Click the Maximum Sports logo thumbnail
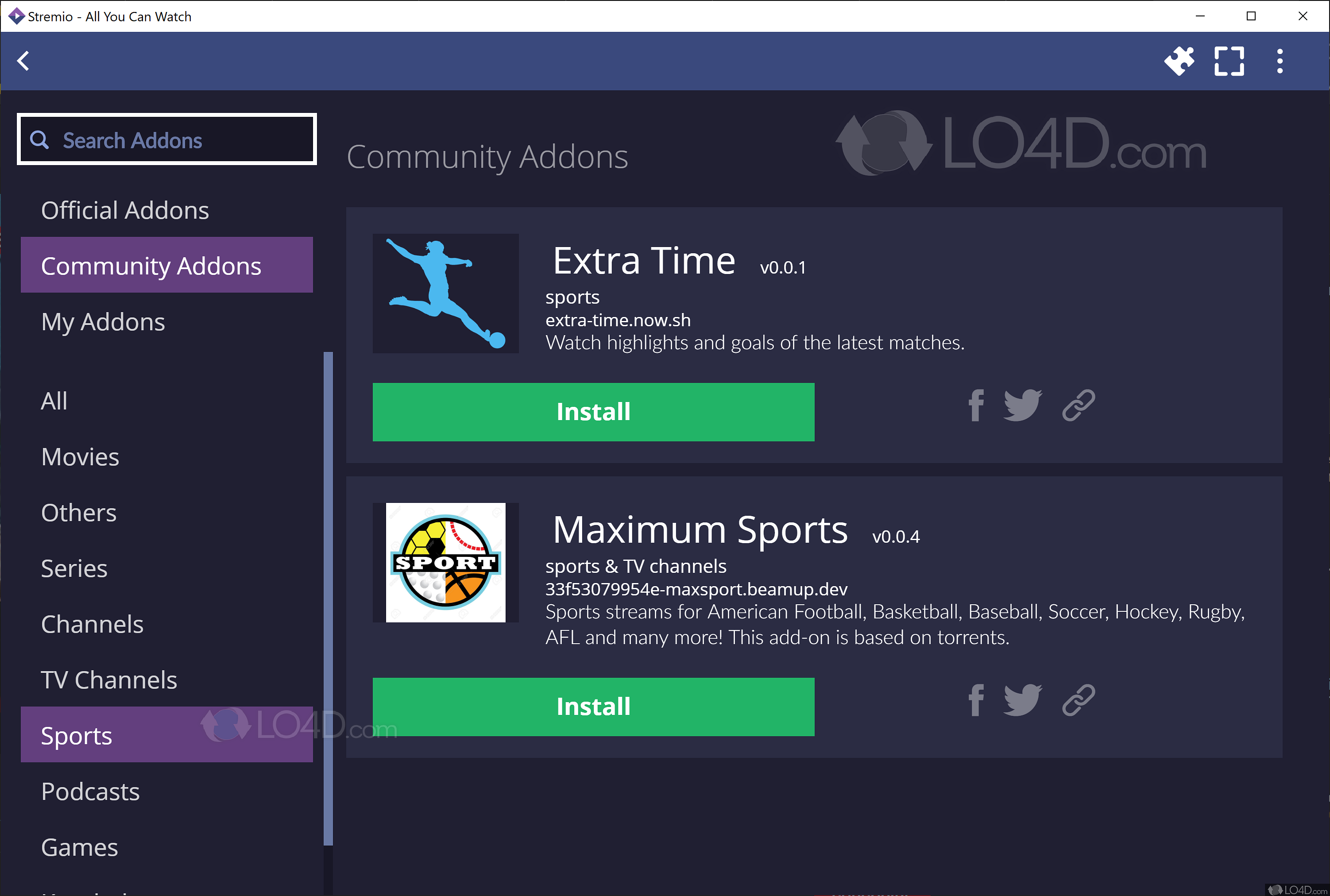This screenshot has width=1330, height=896. [x=445, y=563]
